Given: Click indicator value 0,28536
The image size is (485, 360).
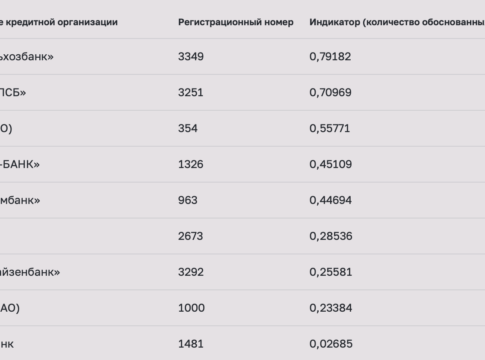Looking at the screenshot, I should [x=331, y=237].
